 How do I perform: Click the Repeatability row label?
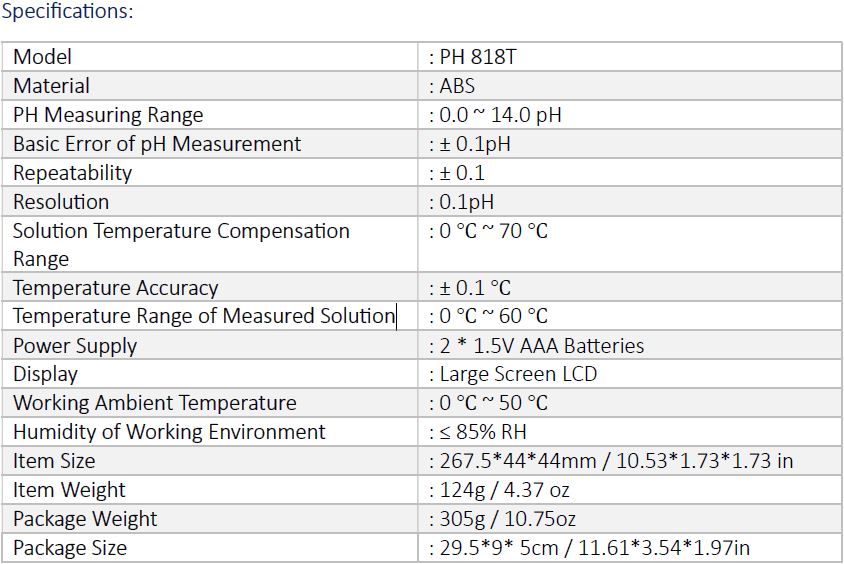click(72, 173)
